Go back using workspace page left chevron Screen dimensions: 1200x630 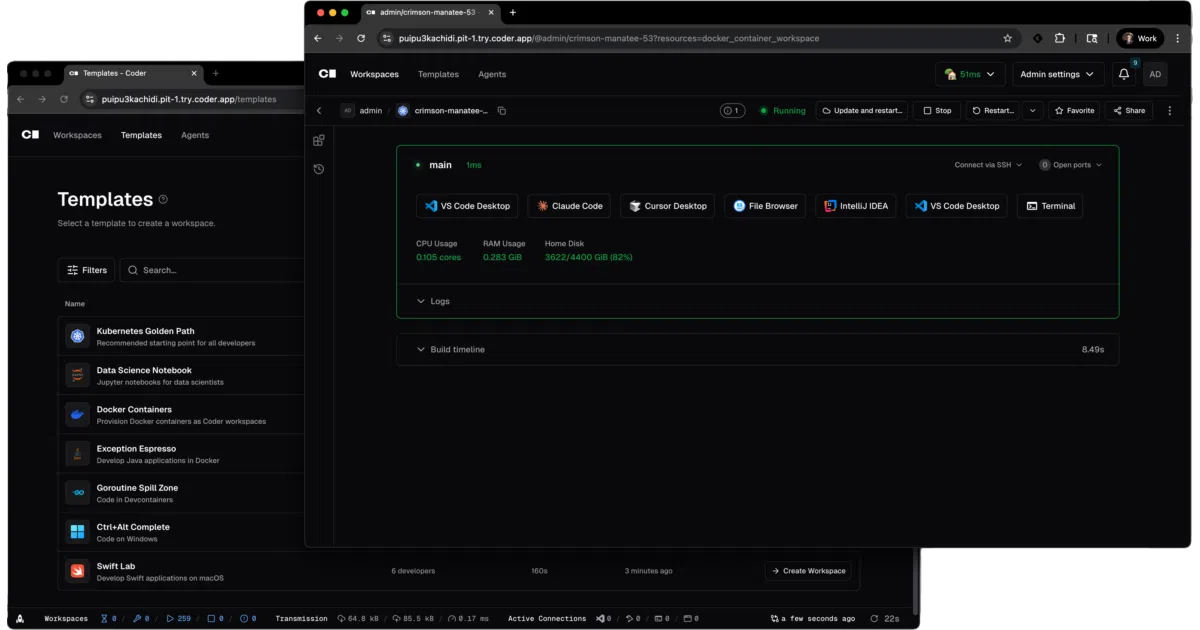319,111
